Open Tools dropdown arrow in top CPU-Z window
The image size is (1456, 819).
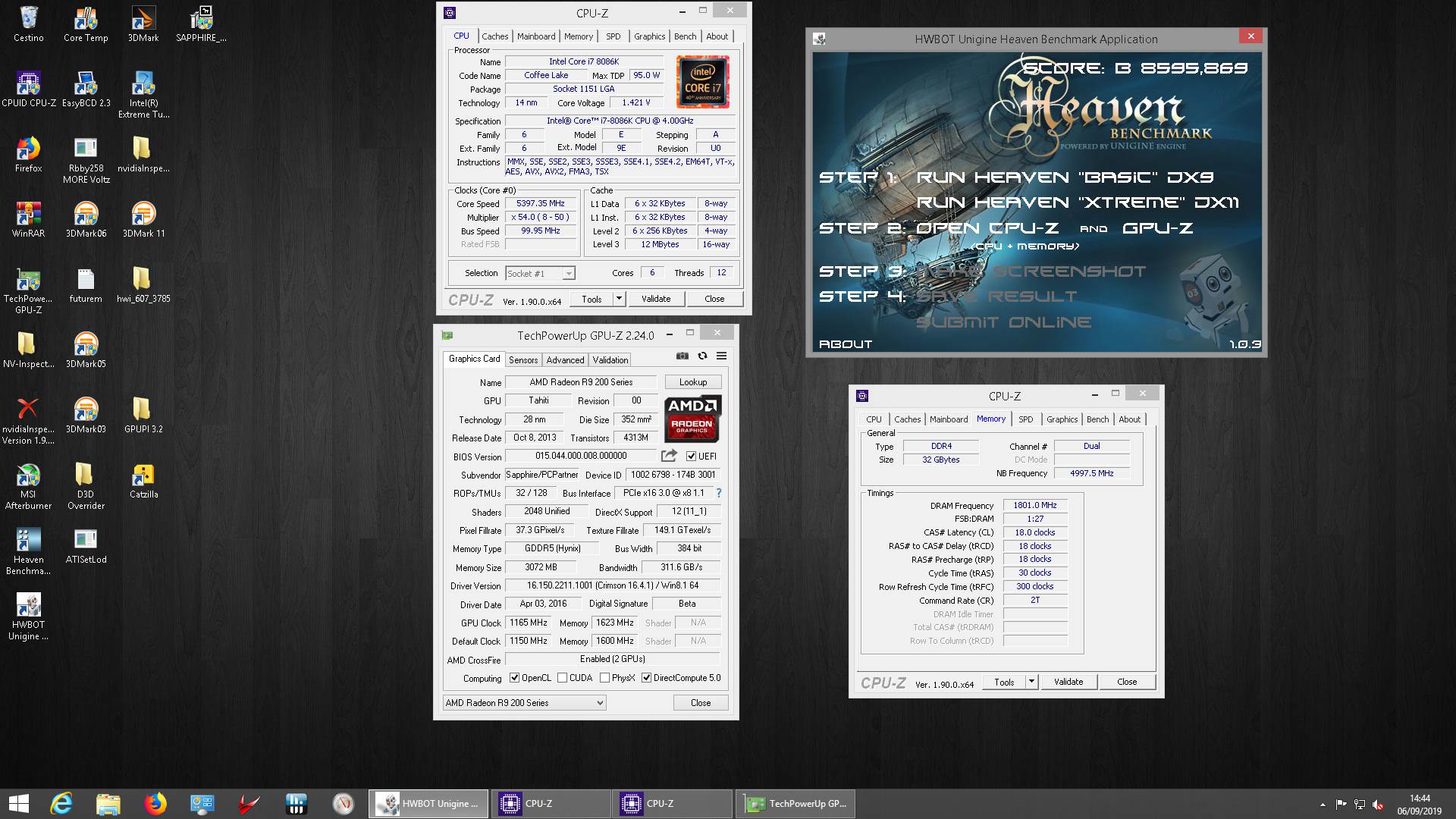pyautogui.click(x=619, y=299)
